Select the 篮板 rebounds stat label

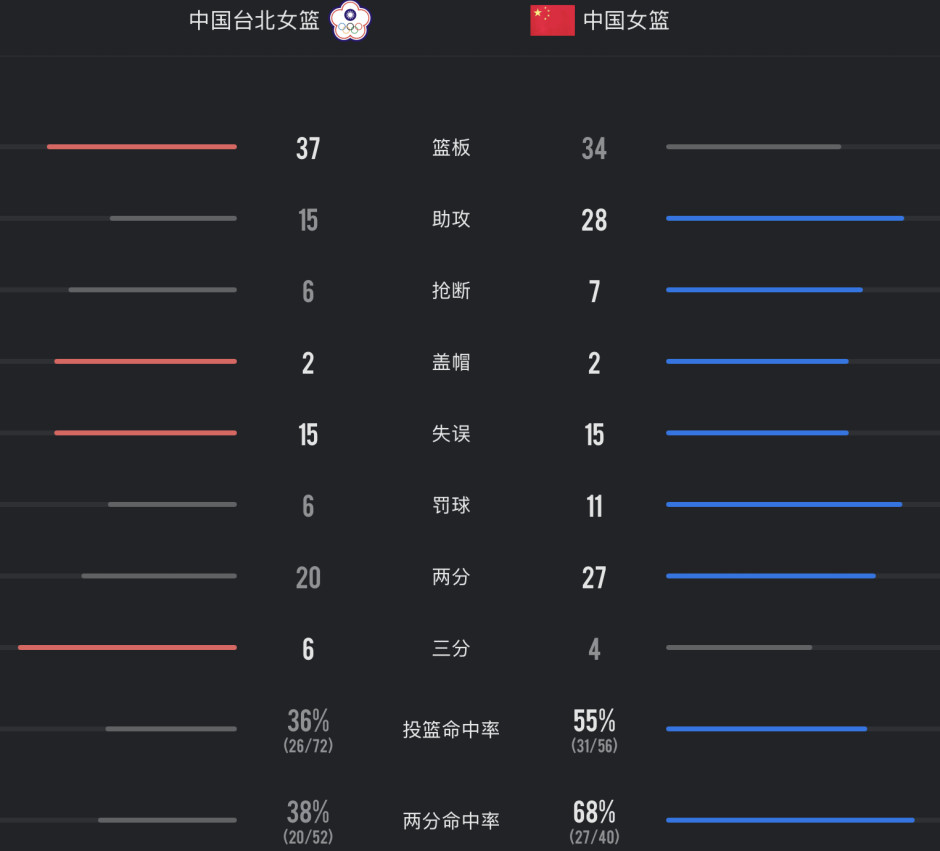[451, 147]
